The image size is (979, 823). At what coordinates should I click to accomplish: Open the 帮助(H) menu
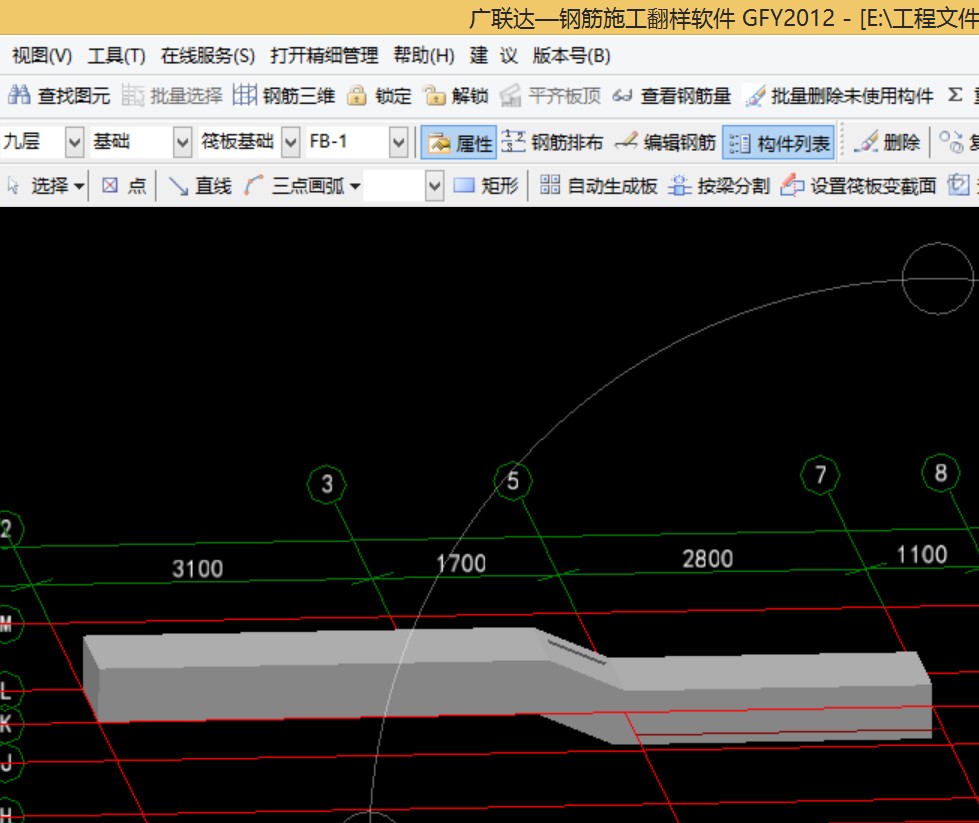(424, 56)
